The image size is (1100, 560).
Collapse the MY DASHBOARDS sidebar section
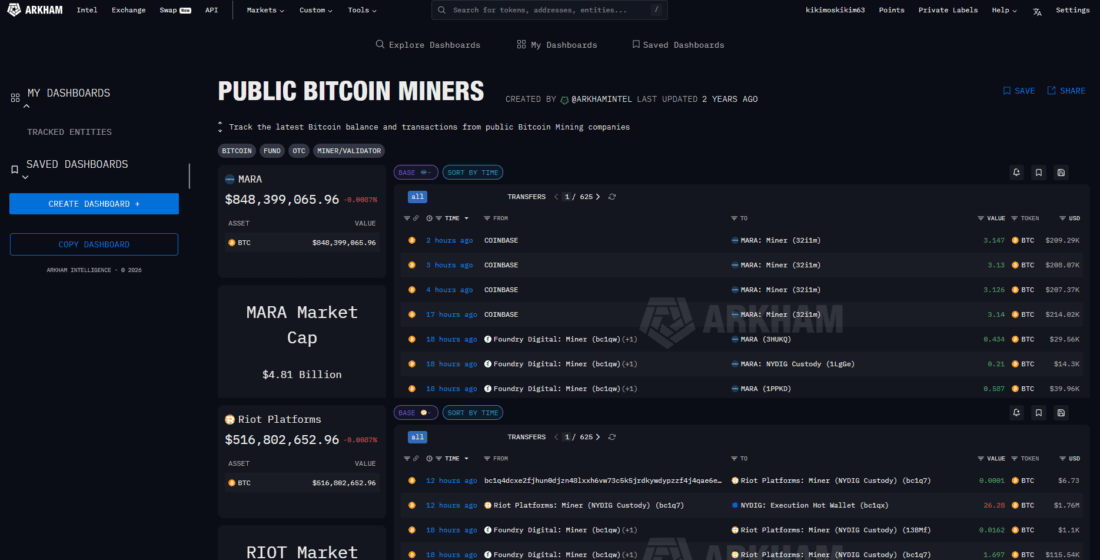point(27,107)
